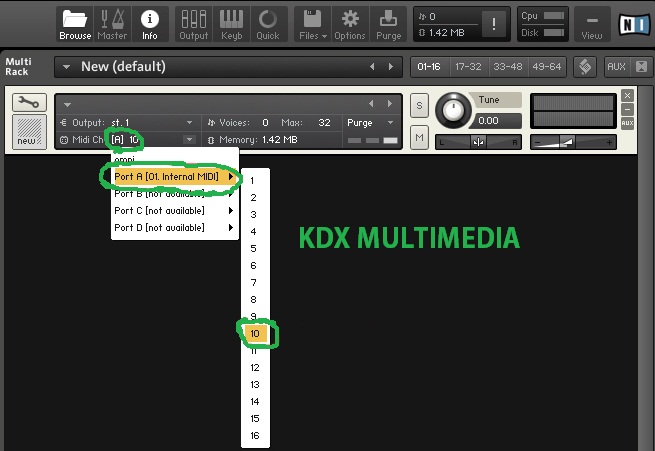This screenshot has height=451, width=655.
Task: Open the Quick load browser
Action: tap(268, 25)
